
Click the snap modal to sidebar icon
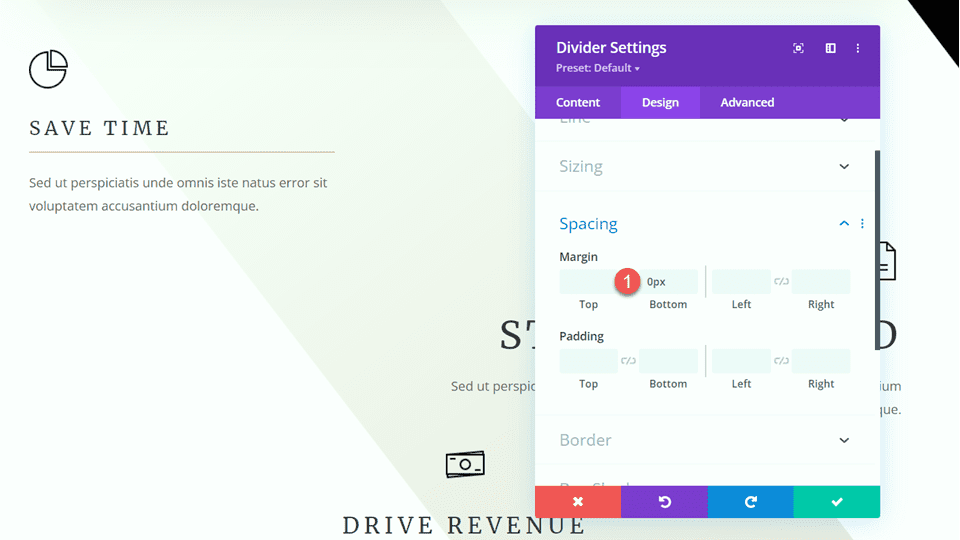click(x=830, y=48)
